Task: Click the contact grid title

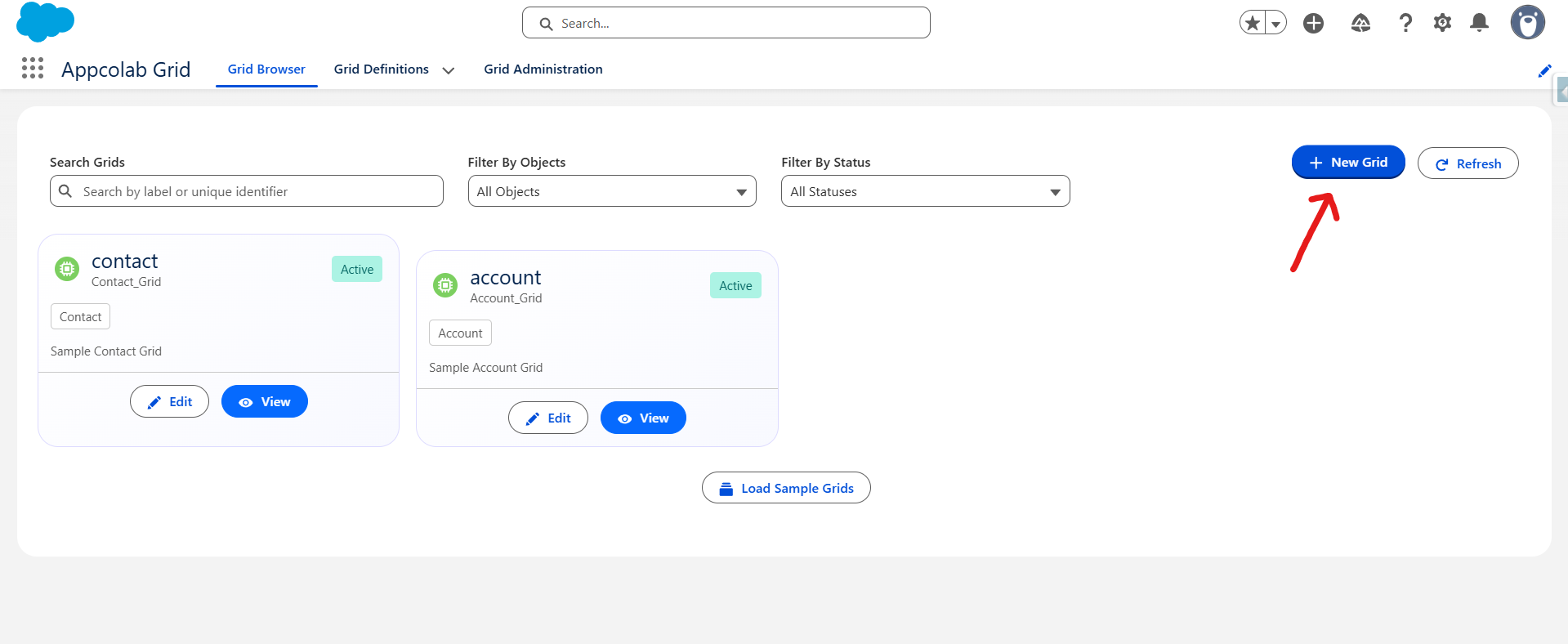Action: click(125, 261)
